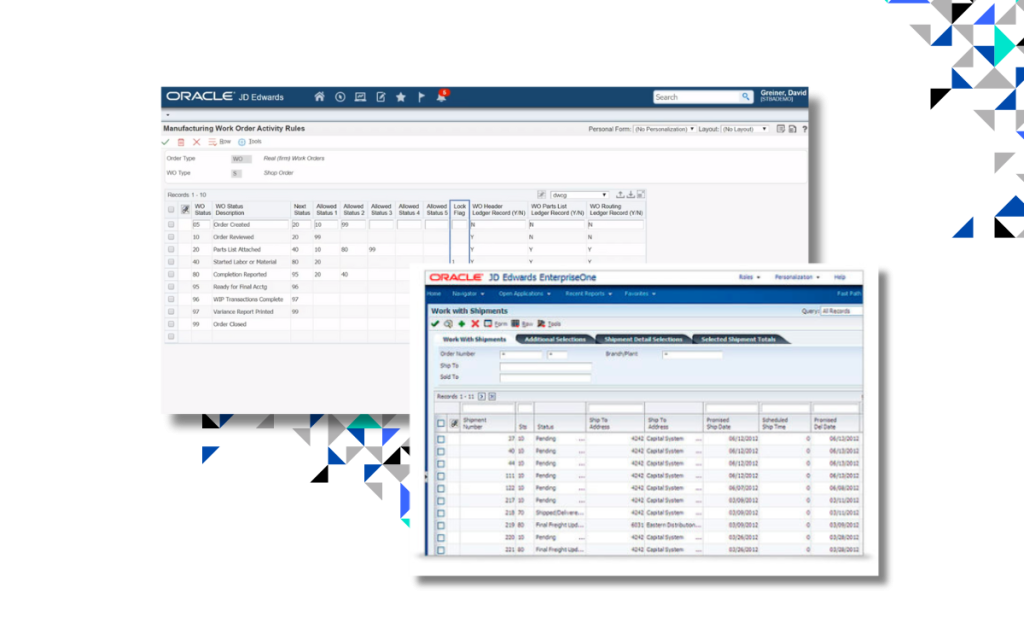Check the Completion Reported row checkbox
Image resolution: width=1024 pixels, height=640 pixels.
171,274
